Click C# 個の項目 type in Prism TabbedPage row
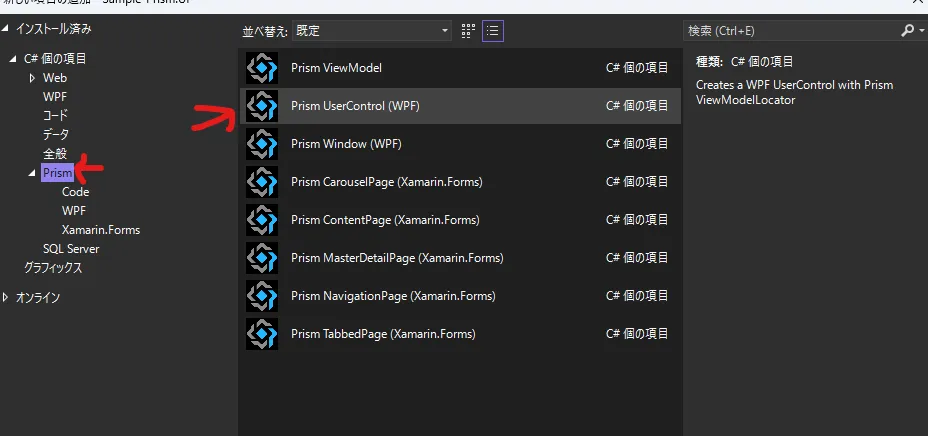928x436 pixels. pos(637,334)
